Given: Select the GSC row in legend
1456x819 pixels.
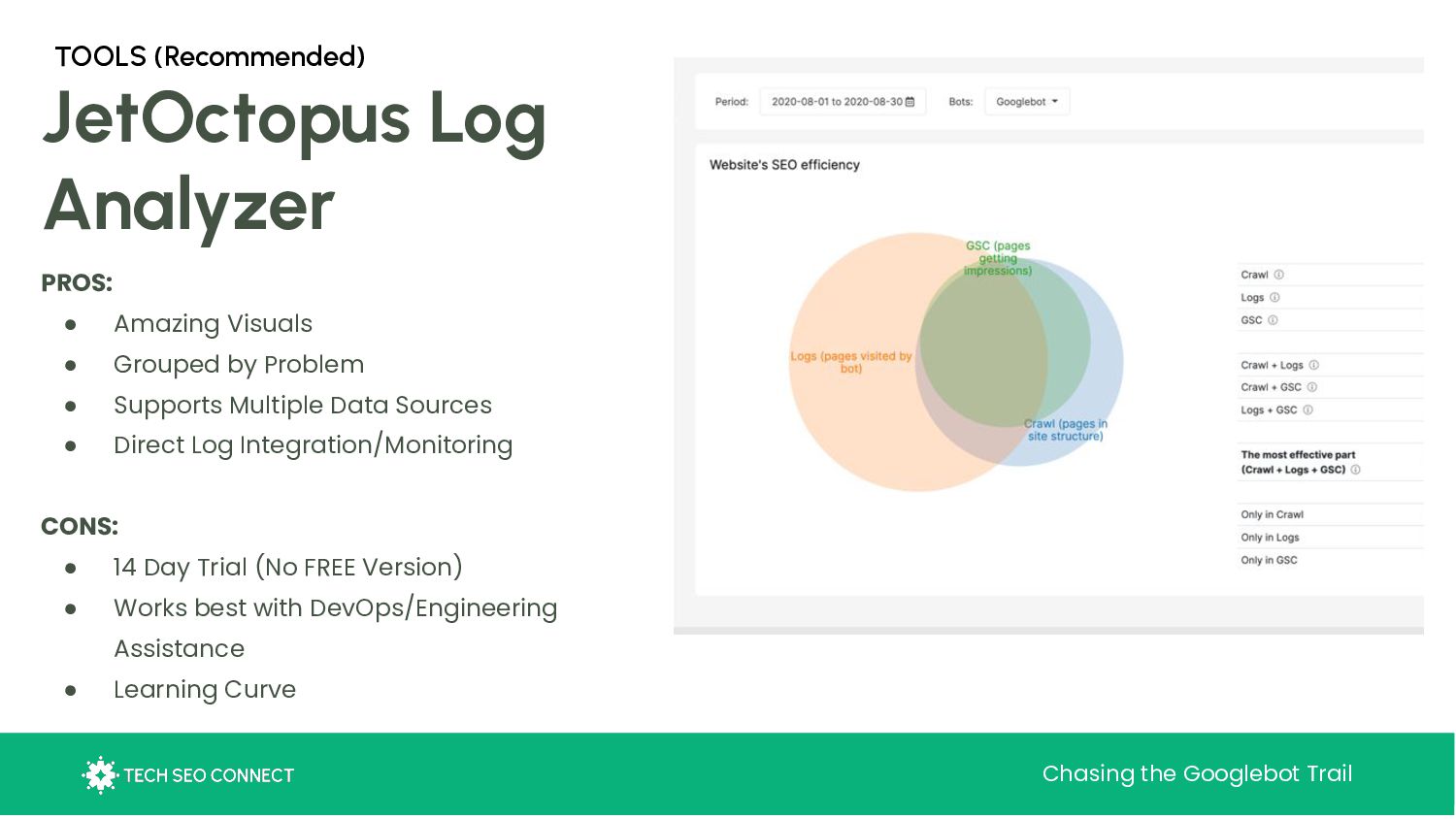Looking at the screenshot, I should click(x=1330, y=320).
